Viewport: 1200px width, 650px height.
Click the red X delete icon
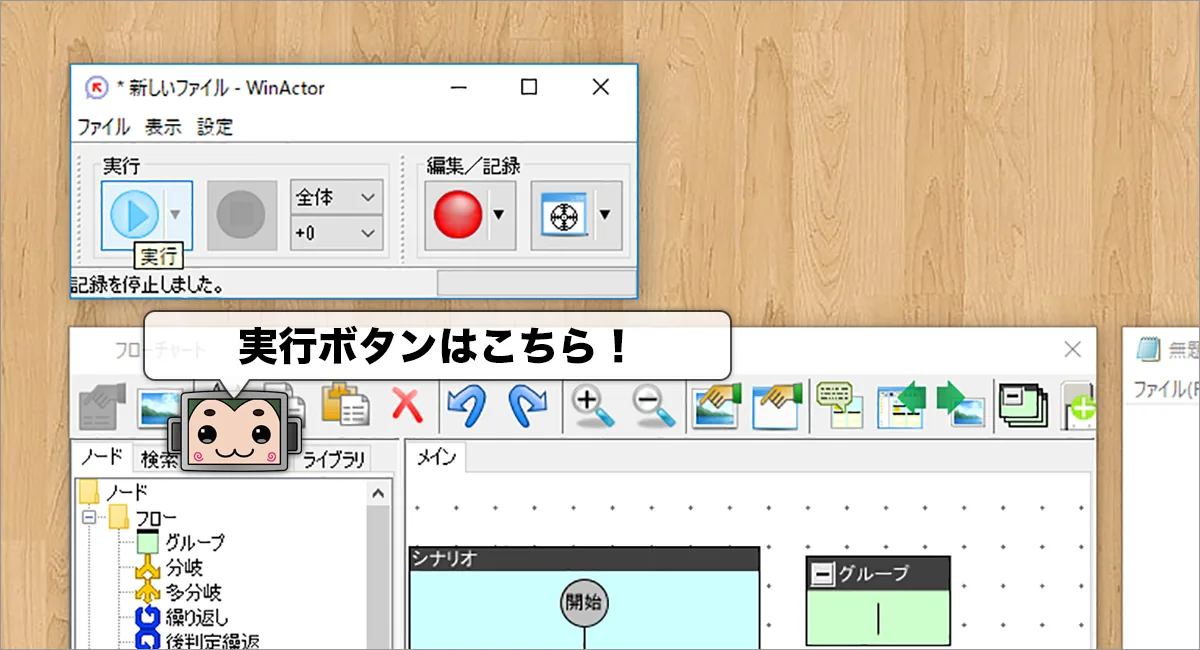407,405
